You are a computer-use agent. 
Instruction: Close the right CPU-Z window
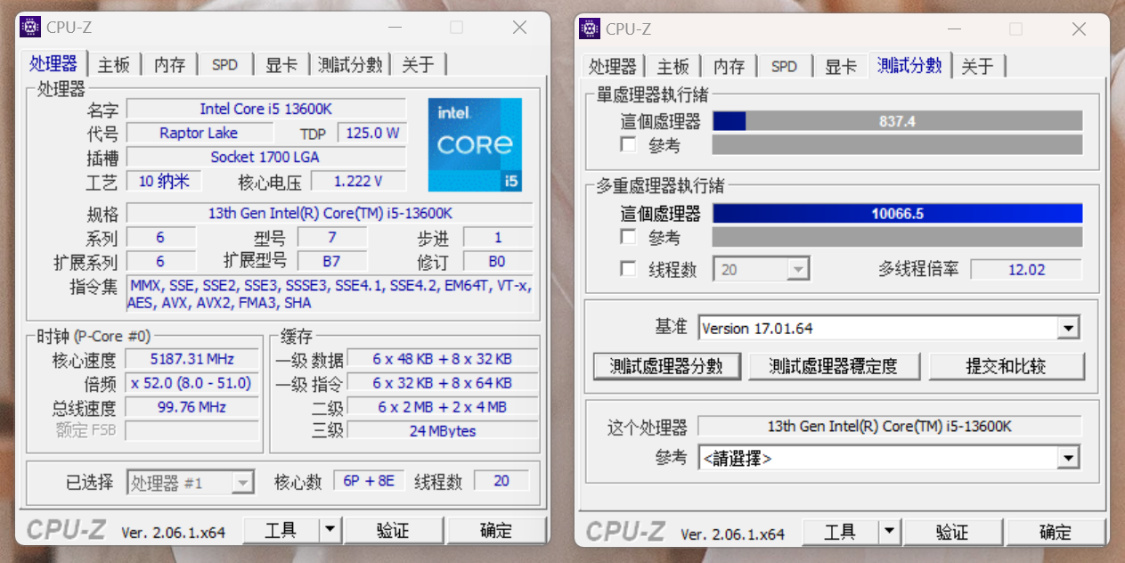[1078, 29]
